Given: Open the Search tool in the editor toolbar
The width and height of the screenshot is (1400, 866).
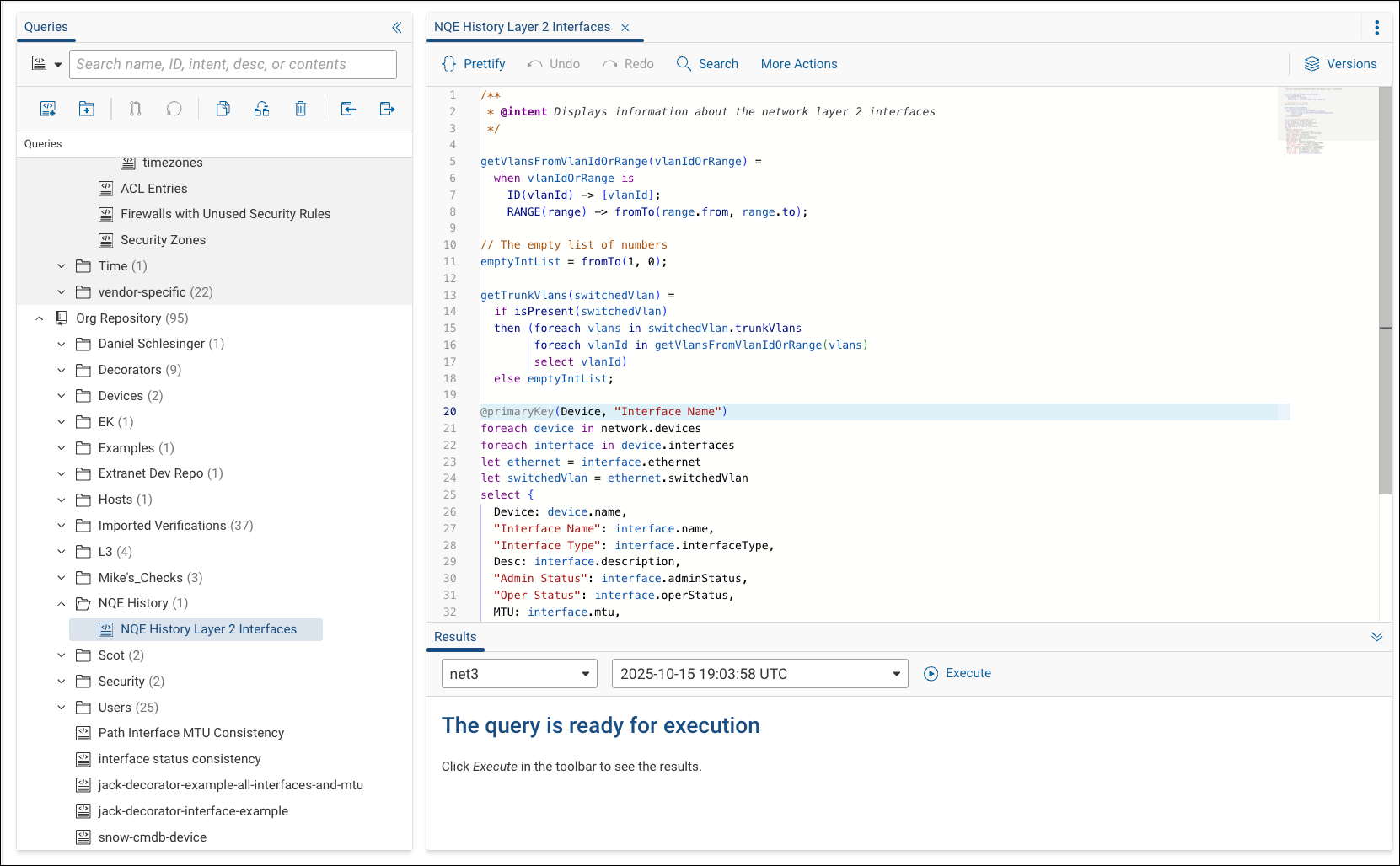Looking at the screenshot, I should tap(707, 63).
